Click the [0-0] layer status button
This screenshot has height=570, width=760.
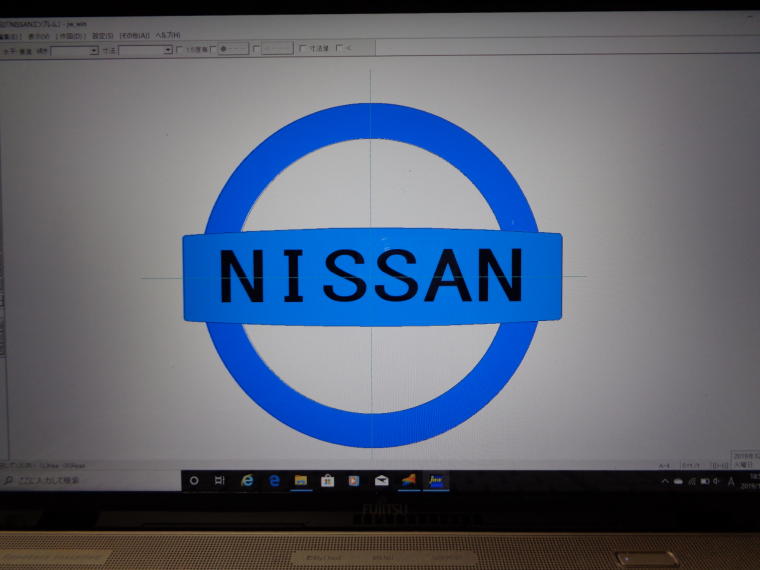[718, 465]
